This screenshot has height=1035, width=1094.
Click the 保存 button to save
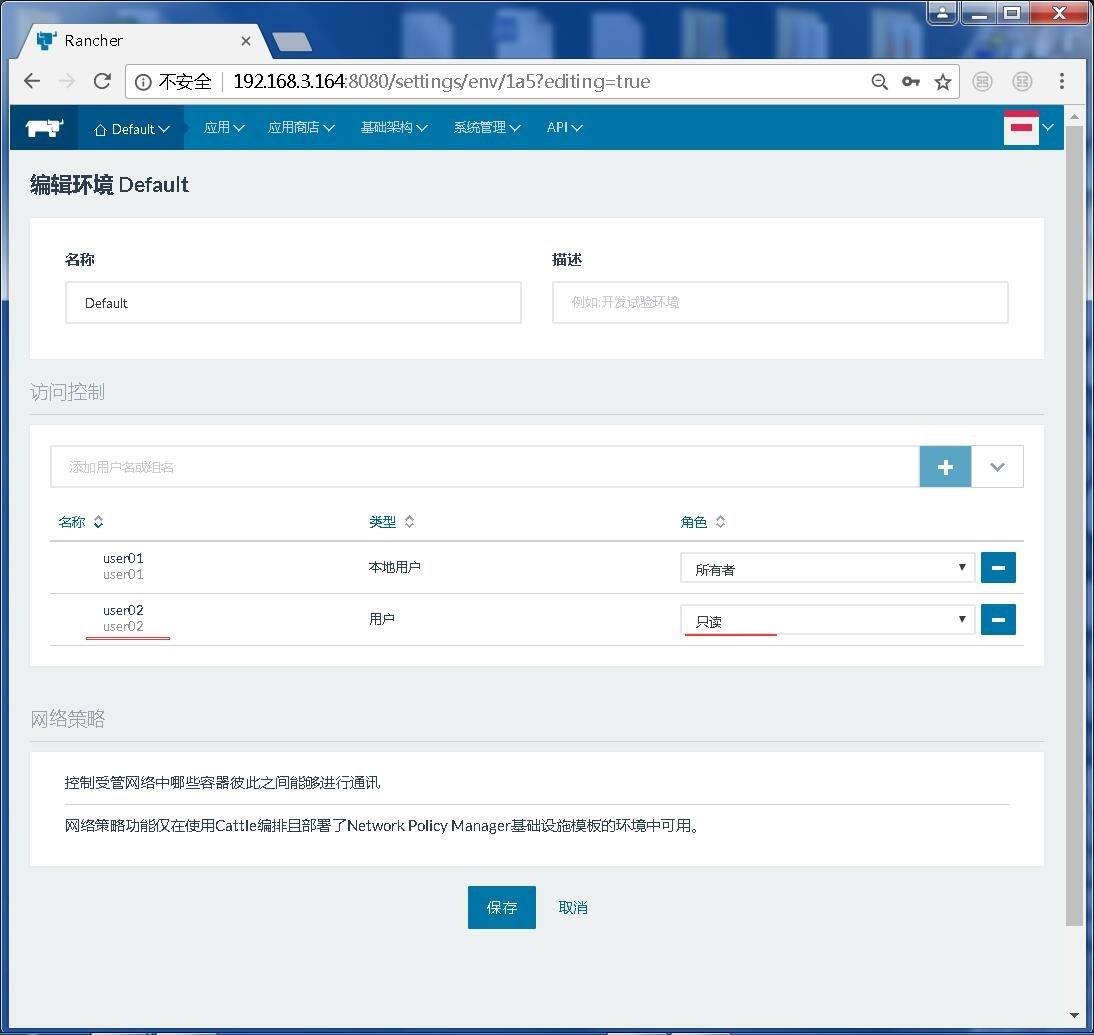click(x=501, y=907)
